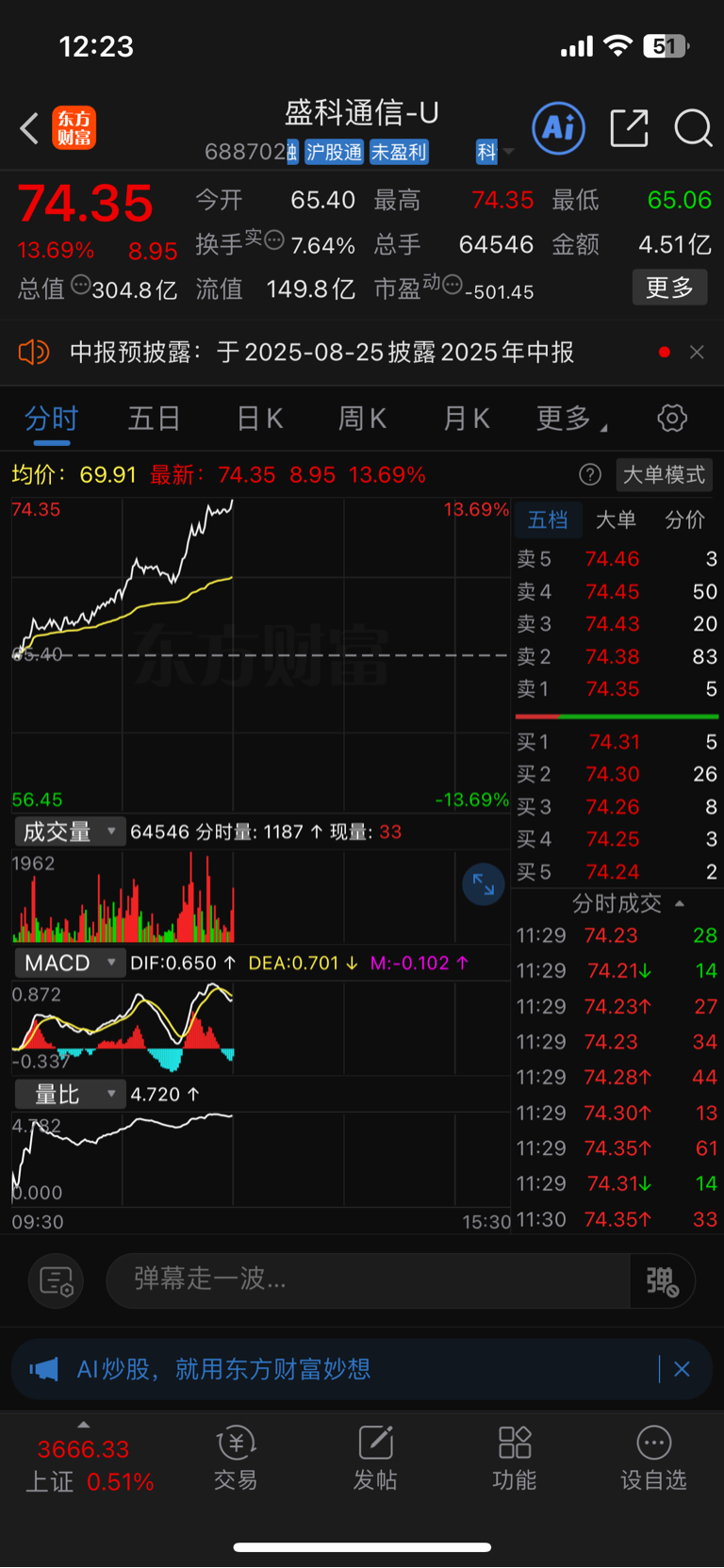Switch to the 五日 tab
The image size is (724, 1568).
click(155, 418)
